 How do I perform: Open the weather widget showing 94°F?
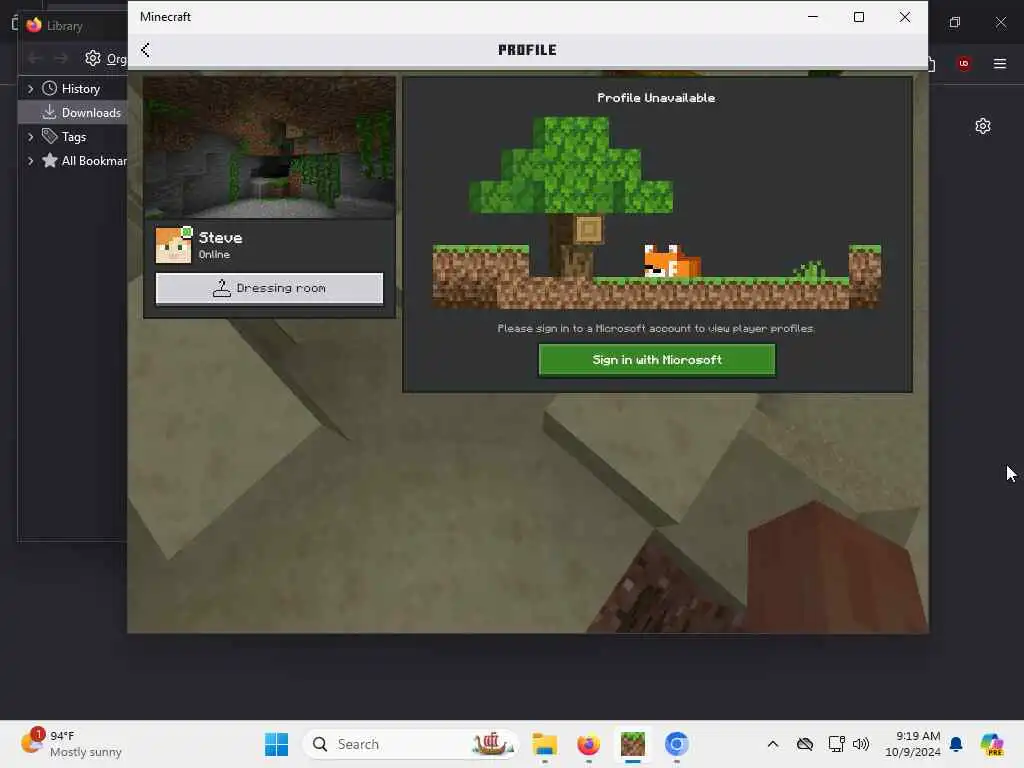point(72,744)
